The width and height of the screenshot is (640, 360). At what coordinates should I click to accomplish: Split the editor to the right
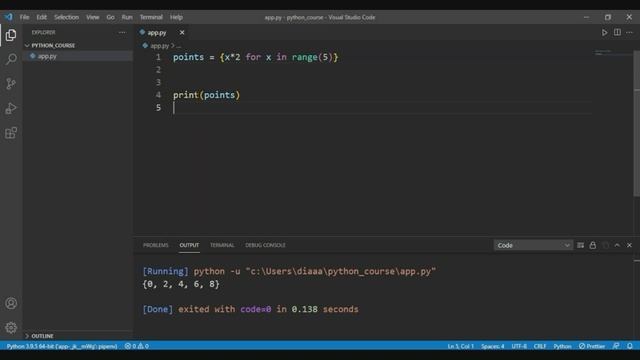617,32
